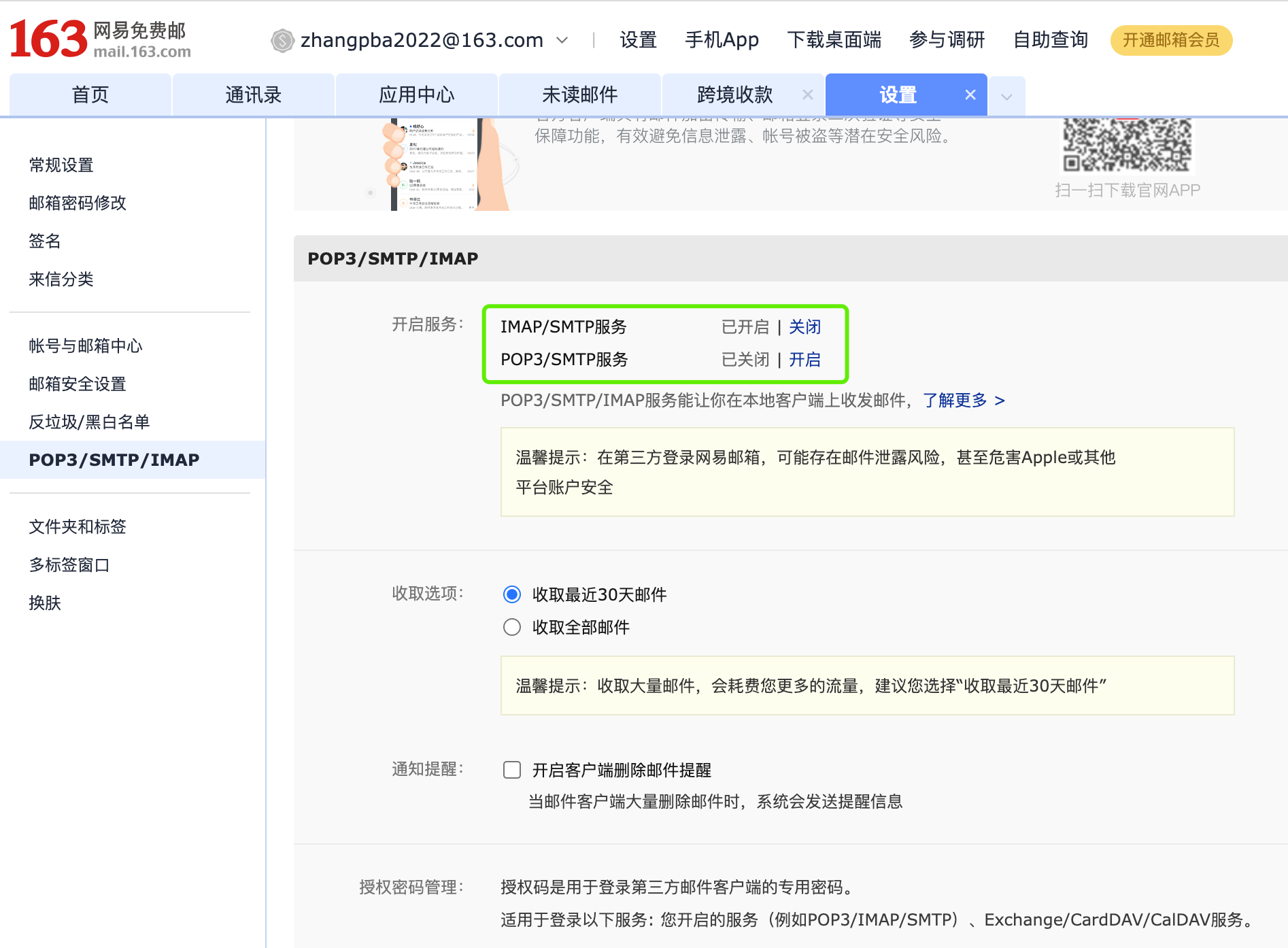Close the active 设置 tab

(970, 95)
